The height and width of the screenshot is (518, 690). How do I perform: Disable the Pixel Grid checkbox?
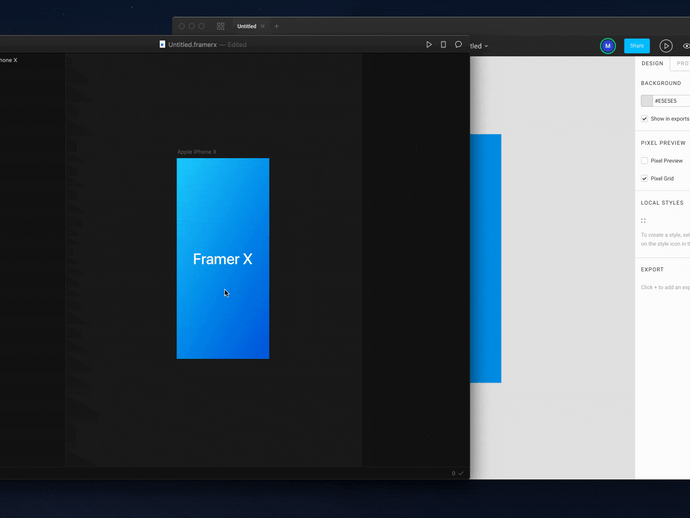point(644,178)
